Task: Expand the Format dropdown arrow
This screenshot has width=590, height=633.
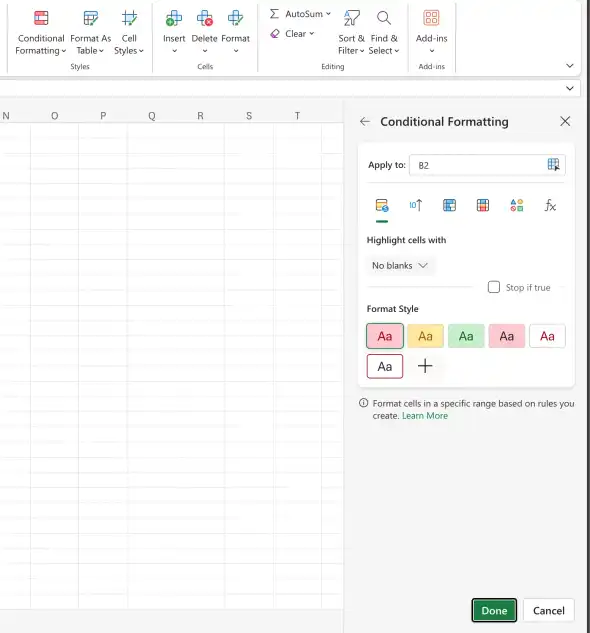Action: point(236,51)
